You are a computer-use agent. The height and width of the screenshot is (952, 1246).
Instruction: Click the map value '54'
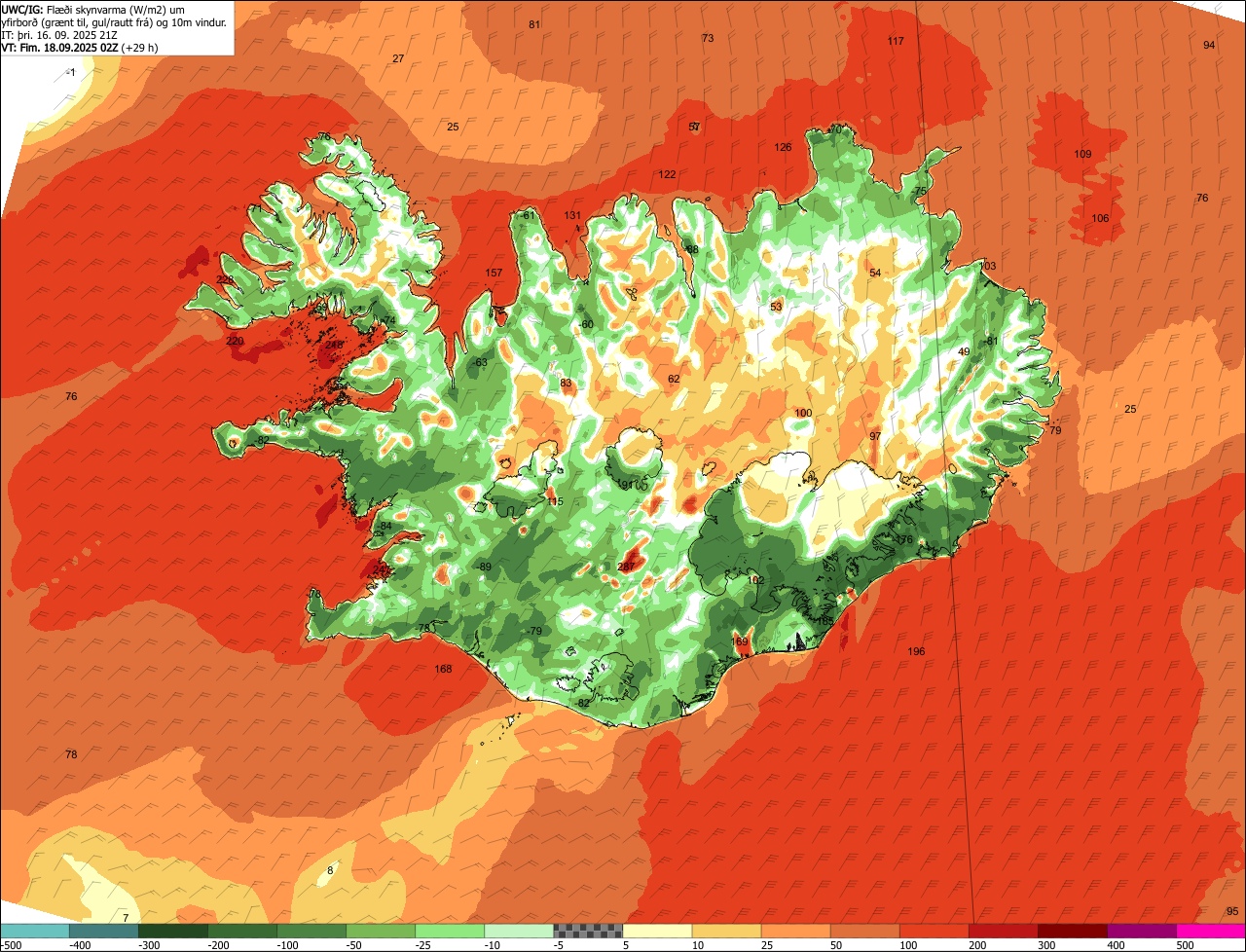coord(875,273)
